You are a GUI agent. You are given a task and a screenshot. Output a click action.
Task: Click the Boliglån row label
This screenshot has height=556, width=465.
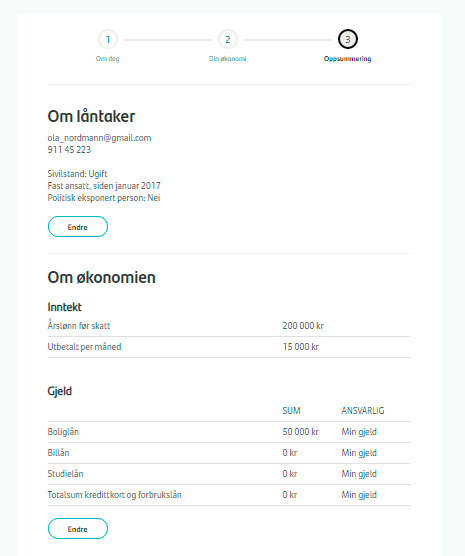pos(63,432)
